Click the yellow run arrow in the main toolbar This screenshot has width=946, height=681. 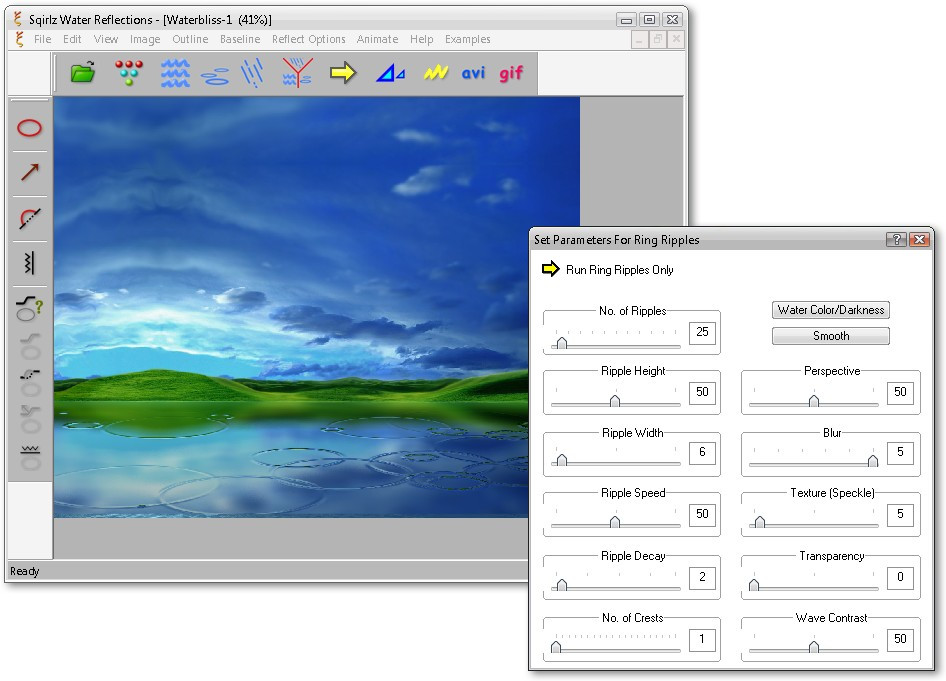343,73
